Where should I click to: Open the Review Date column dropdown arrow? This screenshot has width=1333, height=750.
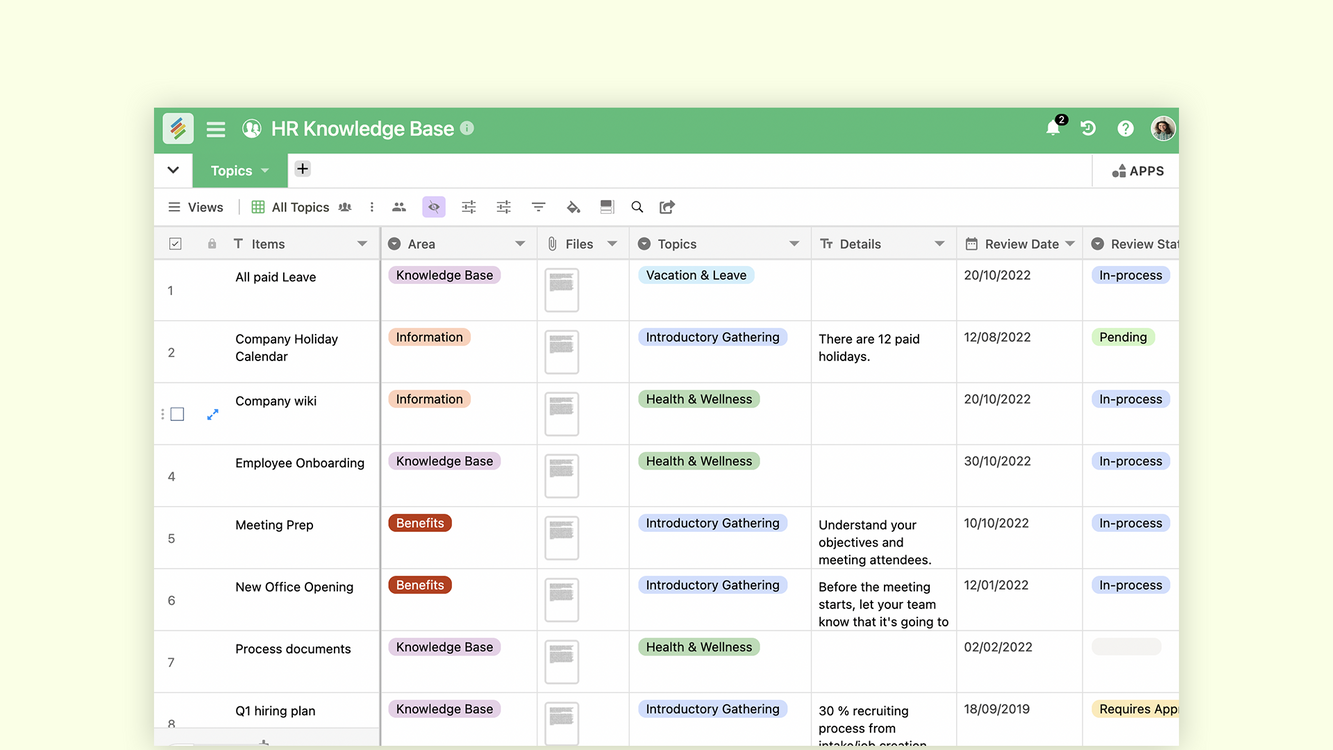(x=1070, y=244)
